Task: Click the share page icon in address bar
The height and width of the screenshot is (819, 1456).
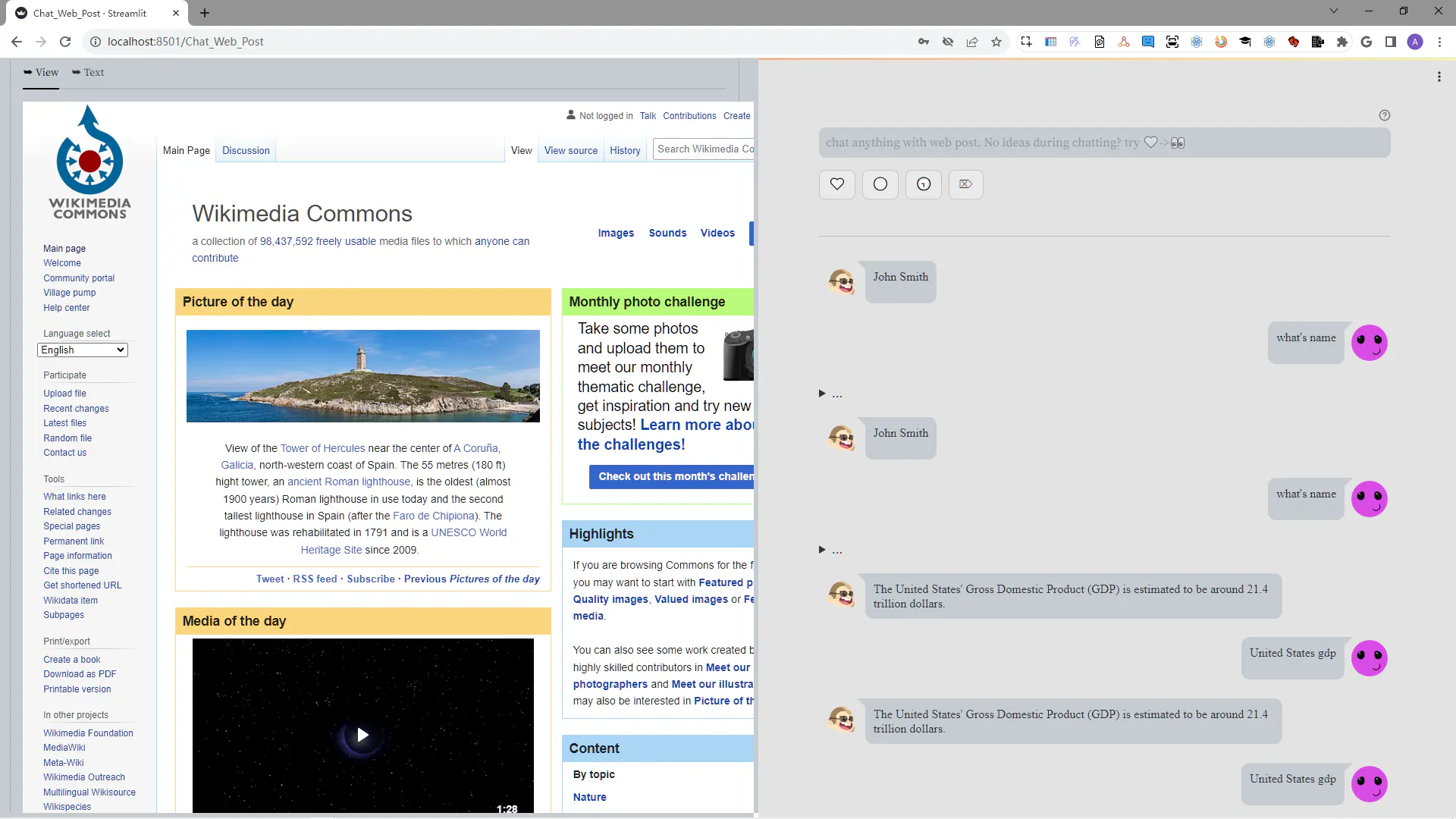Action: coord(972,42)
